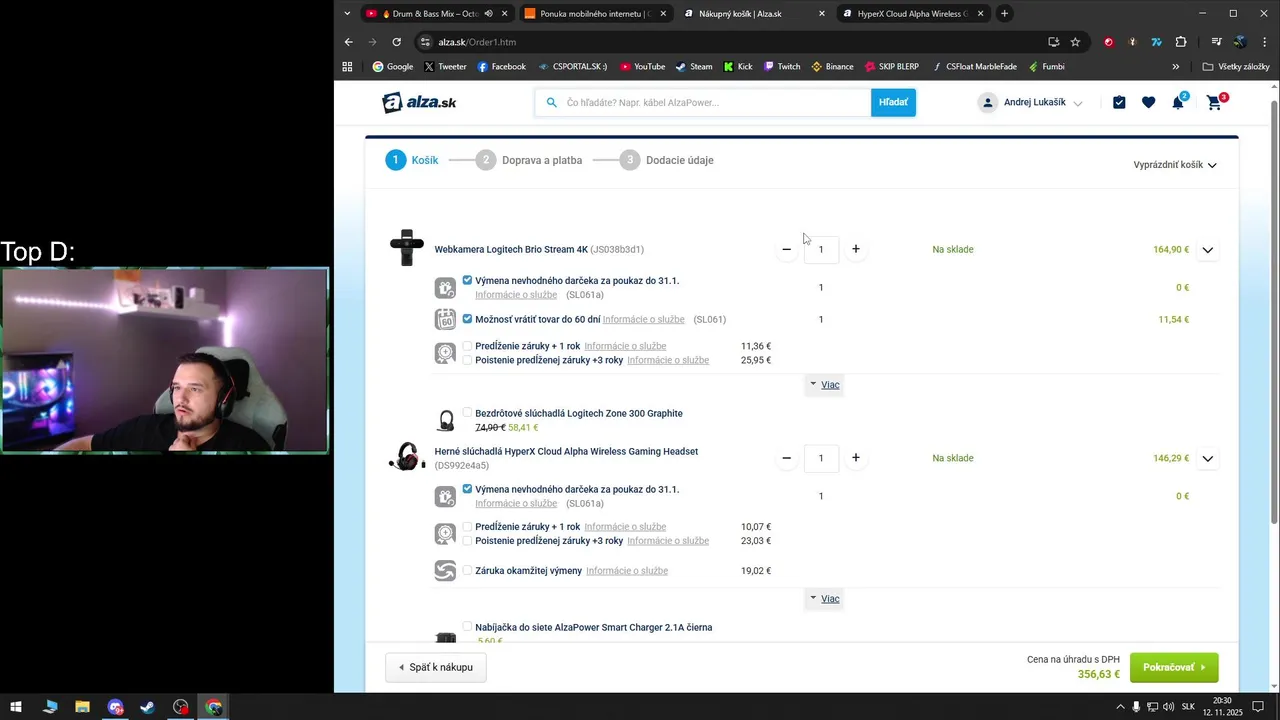Increase Logitech Brio webcam quantity with plus
Screen dimensions: 1280x720
pos(856,249)
